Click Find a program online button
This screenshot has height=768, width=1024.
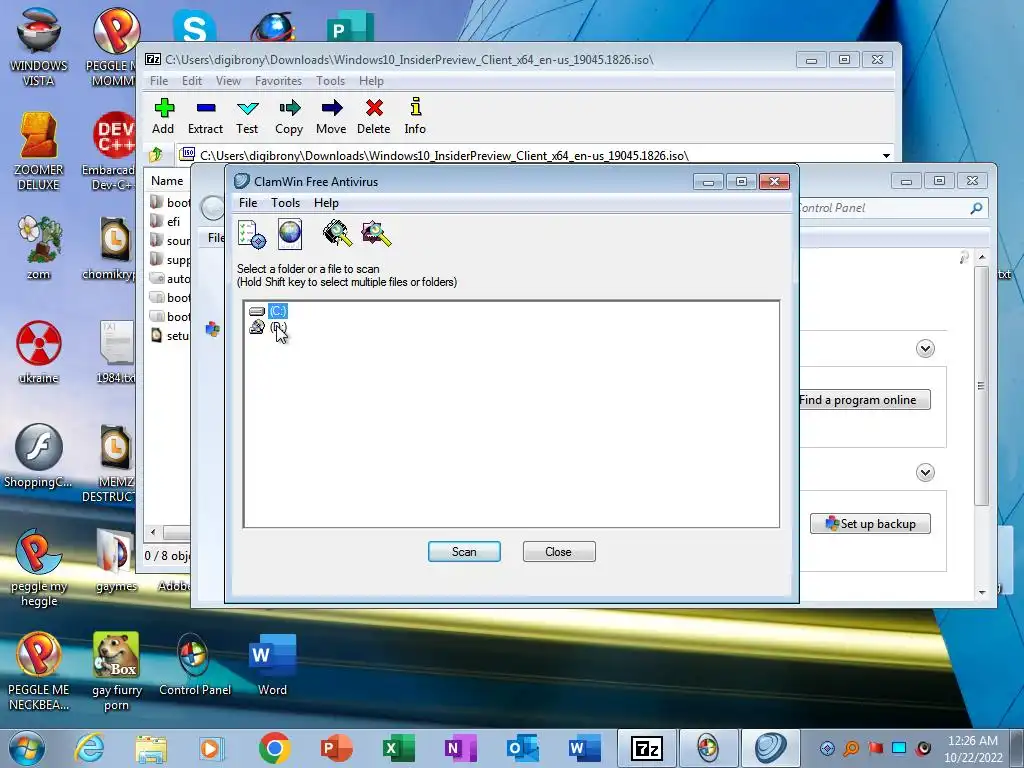click(864, 400)
